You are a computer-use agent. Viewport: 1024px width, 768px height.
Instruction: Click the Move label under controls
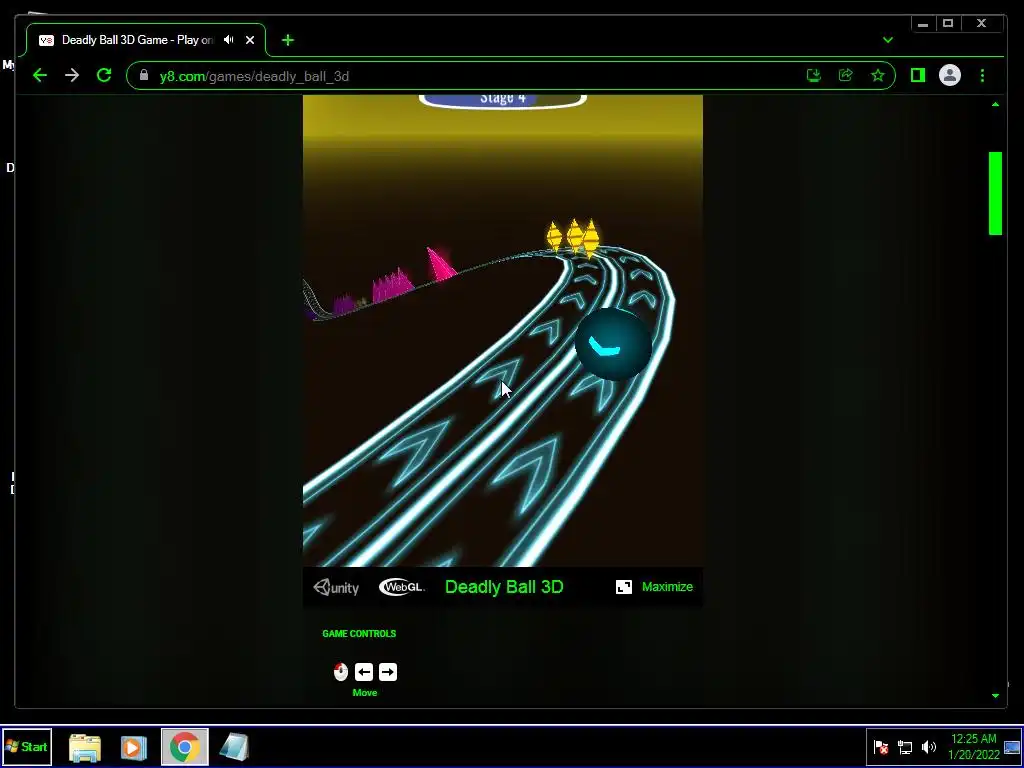tap(364, 692)
